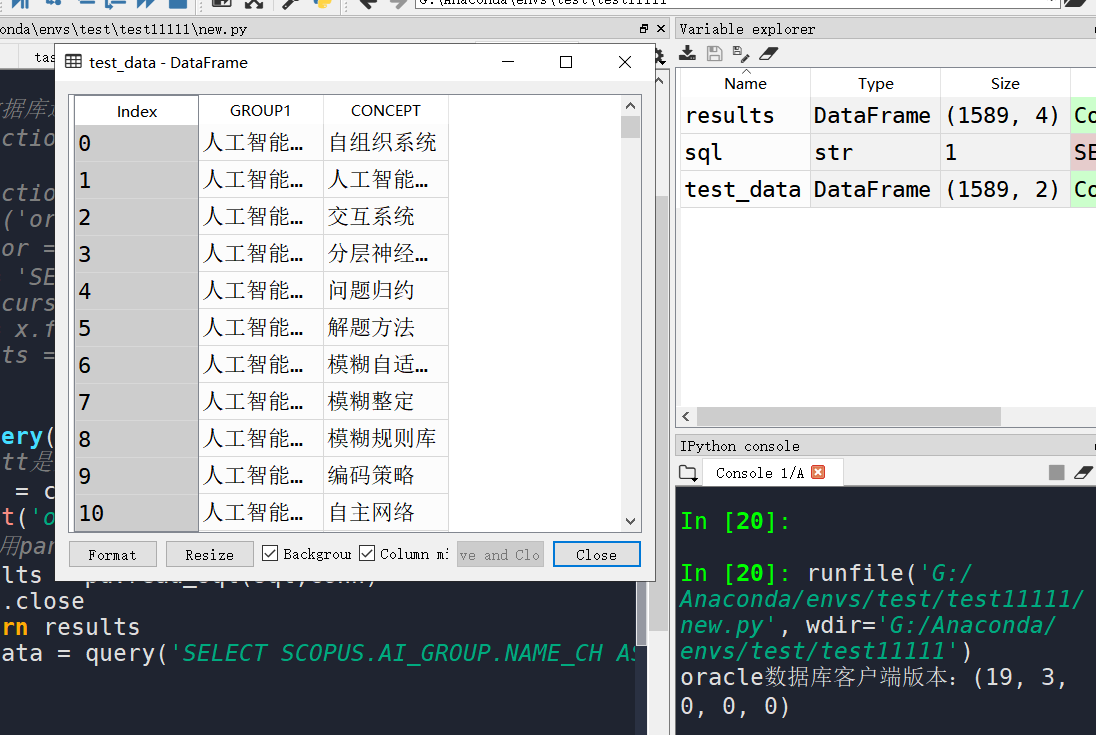
Task: Toggle the Column min/max checkbox
Action: 367,553
